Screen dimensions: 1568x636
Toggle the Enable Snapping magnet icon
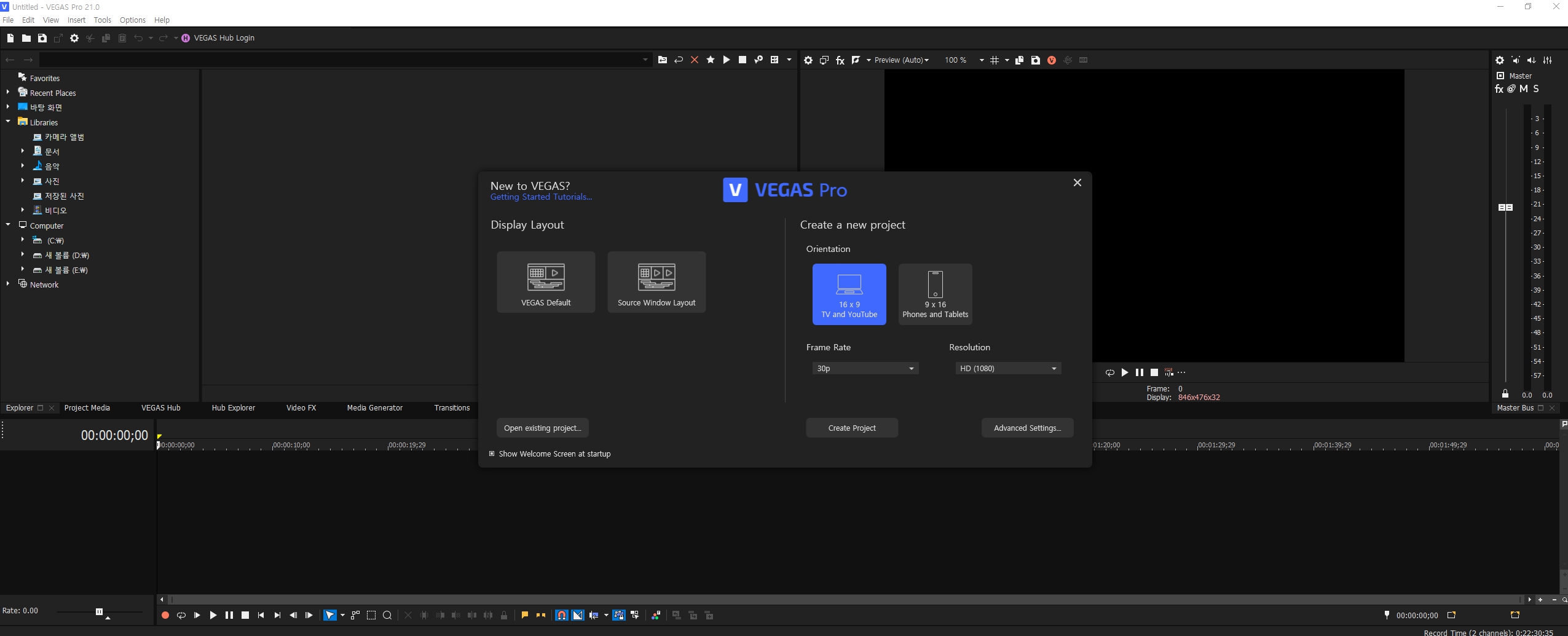561,615
